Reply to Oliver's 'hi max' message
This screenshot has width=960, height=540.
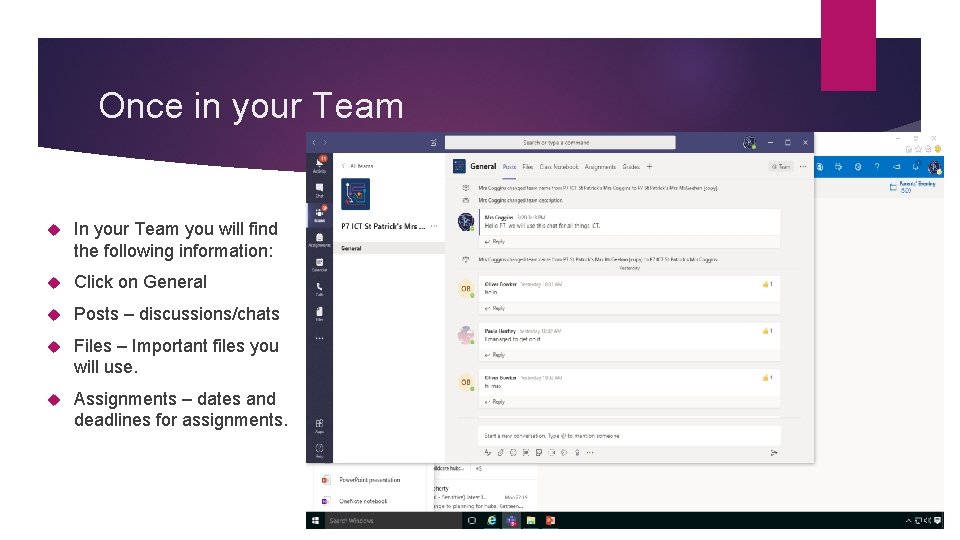[x=495, y=402]
